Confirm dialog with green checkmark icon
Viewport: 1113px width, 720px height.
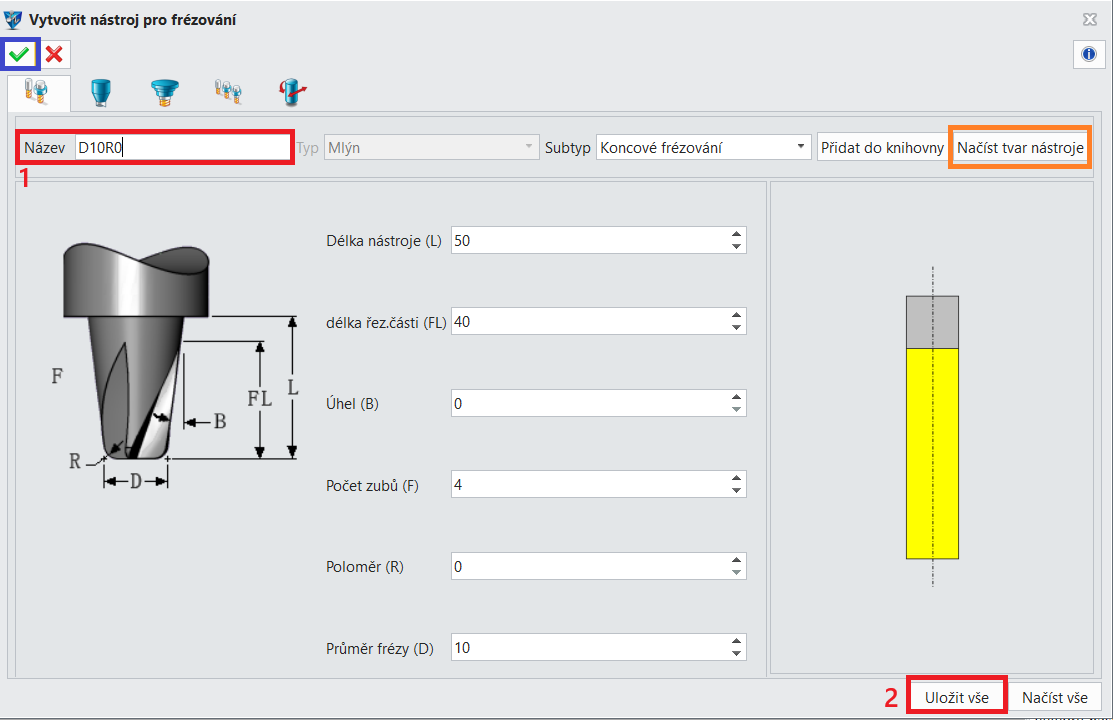[20, 54]
